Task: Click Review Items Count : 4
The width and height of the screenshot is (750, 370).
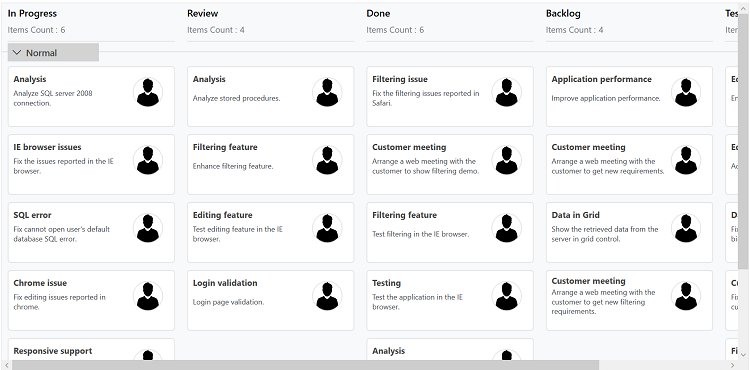Action: coord(216,30)
